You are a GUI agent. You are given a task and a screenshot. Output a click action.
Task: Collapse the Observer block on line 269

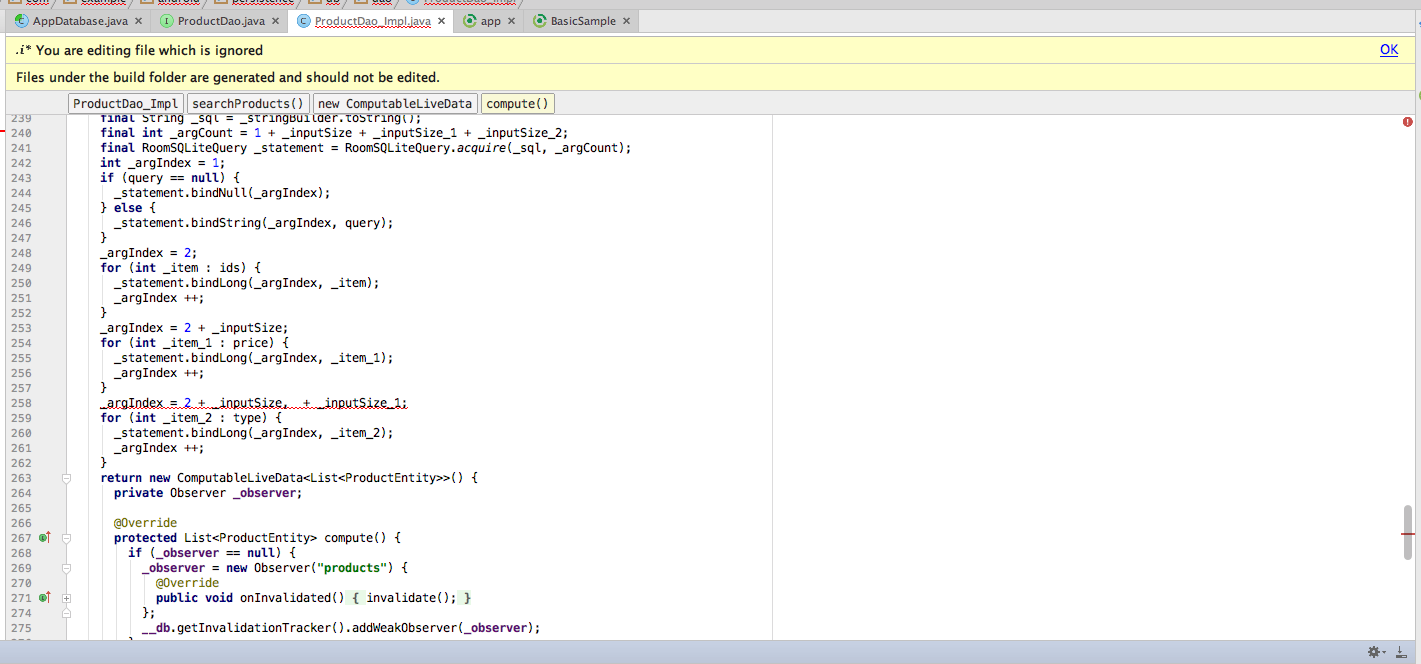tap(67, 568)
